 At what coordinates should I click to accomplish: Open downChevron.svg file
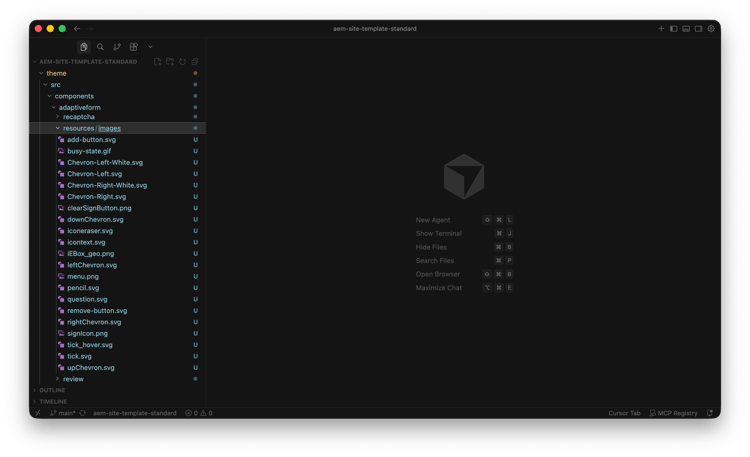coord(95,220)
